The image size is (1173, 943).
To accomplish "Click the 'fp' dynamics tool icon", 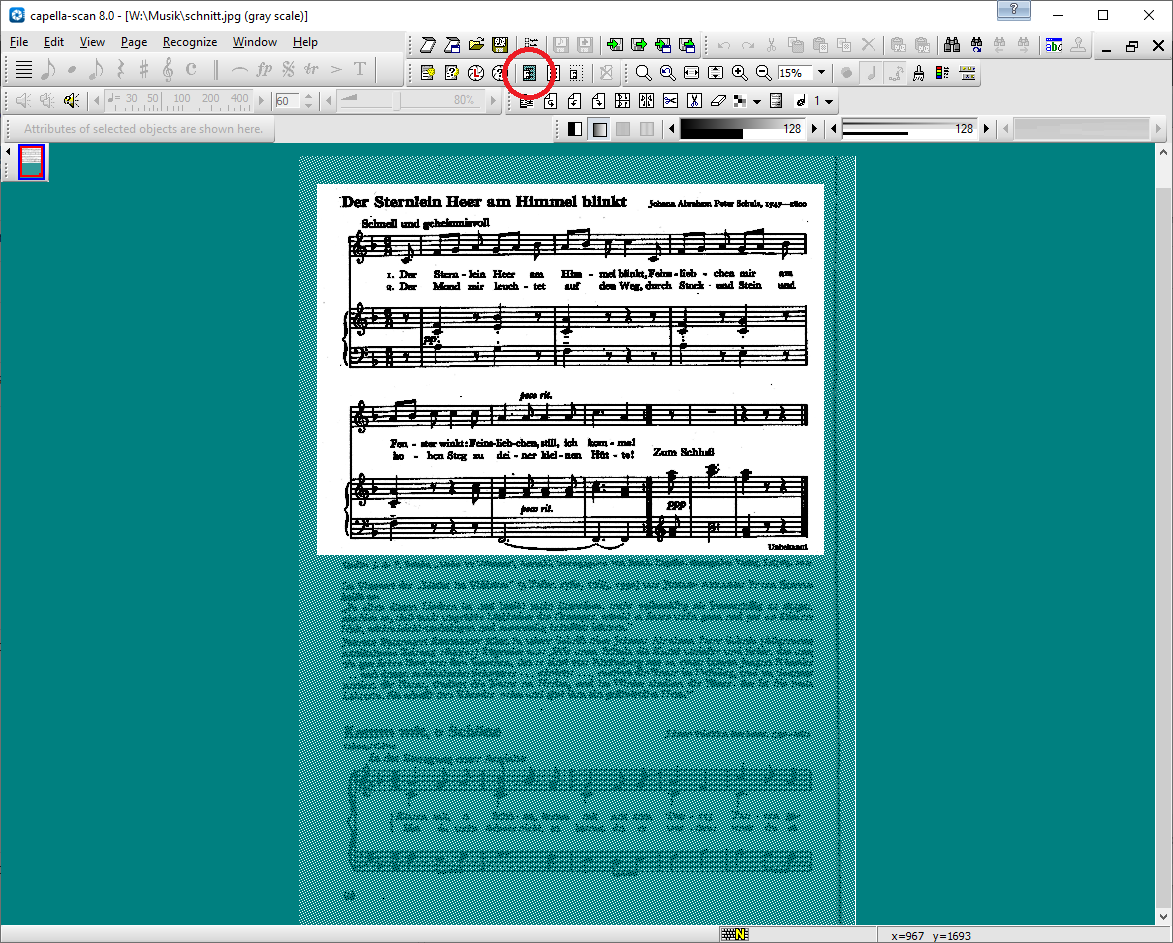I will (264, 70).
